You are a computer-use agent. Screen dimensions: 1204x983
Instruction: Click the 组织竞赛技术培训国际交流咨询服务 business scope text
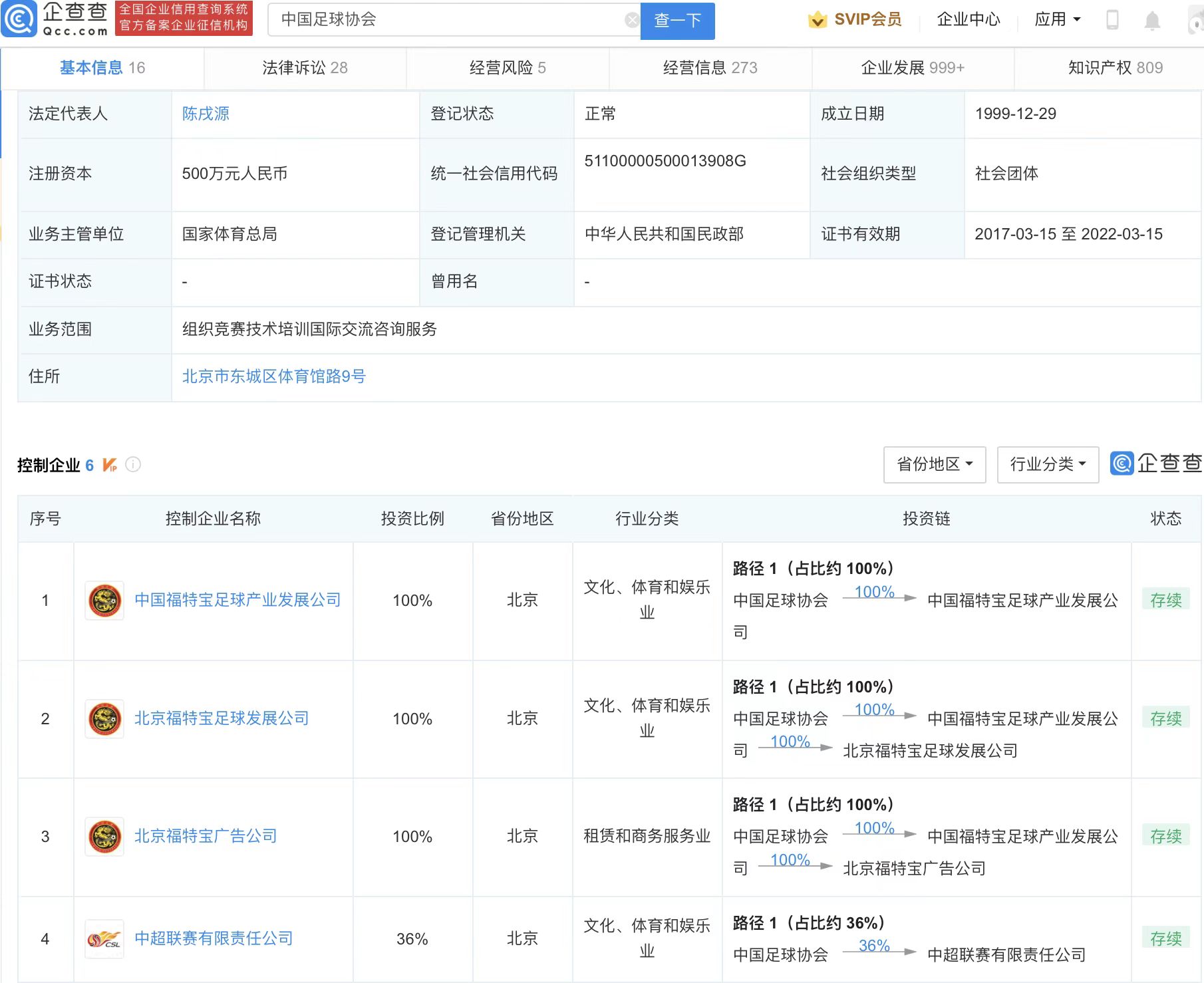click(x=309, y=329)
